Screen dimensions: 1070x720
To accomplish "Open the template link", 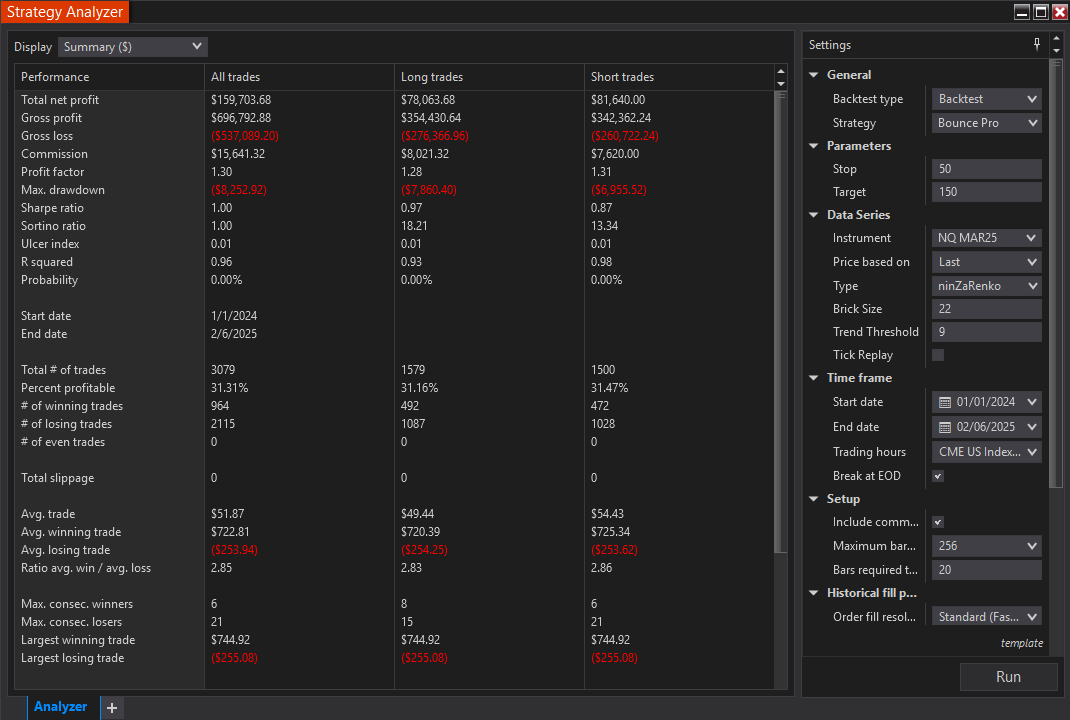I will coord(1021,644).
